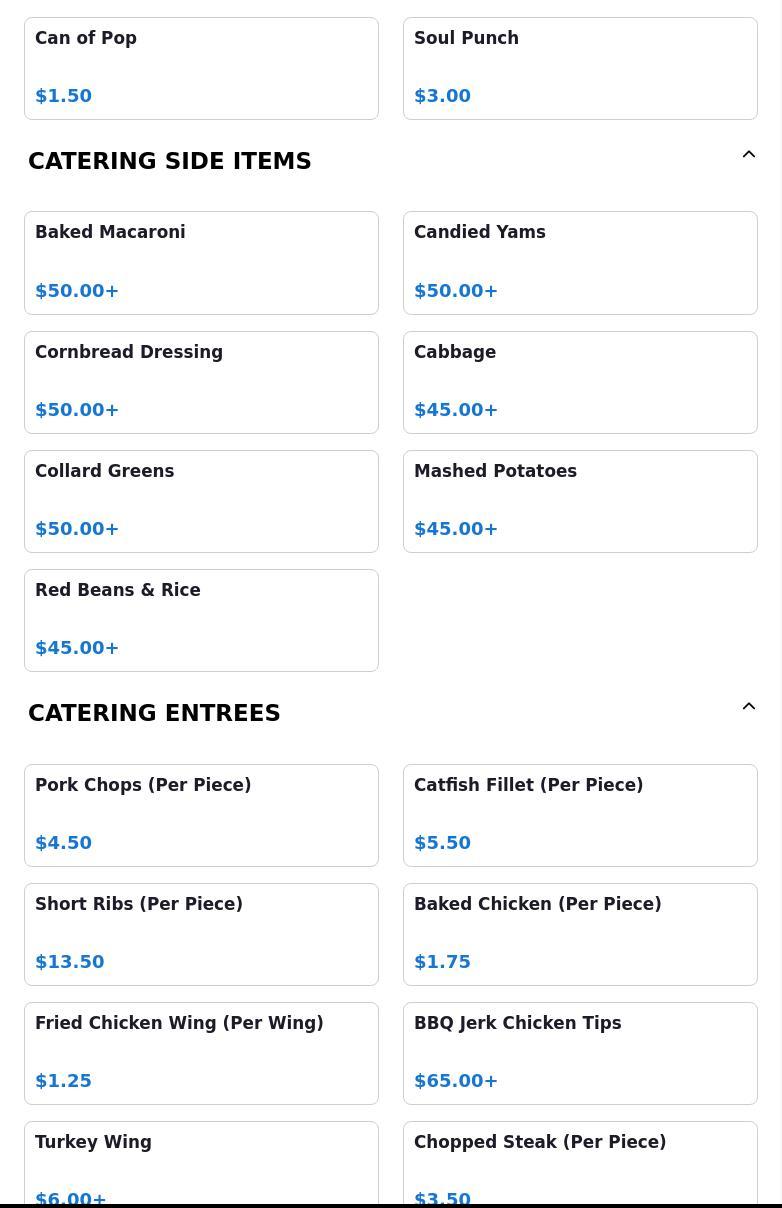Viewport: 782px width, 1208px height.
Task: Add Pork Chops (Per Piece) entree
Action: (x=201, y=815)
